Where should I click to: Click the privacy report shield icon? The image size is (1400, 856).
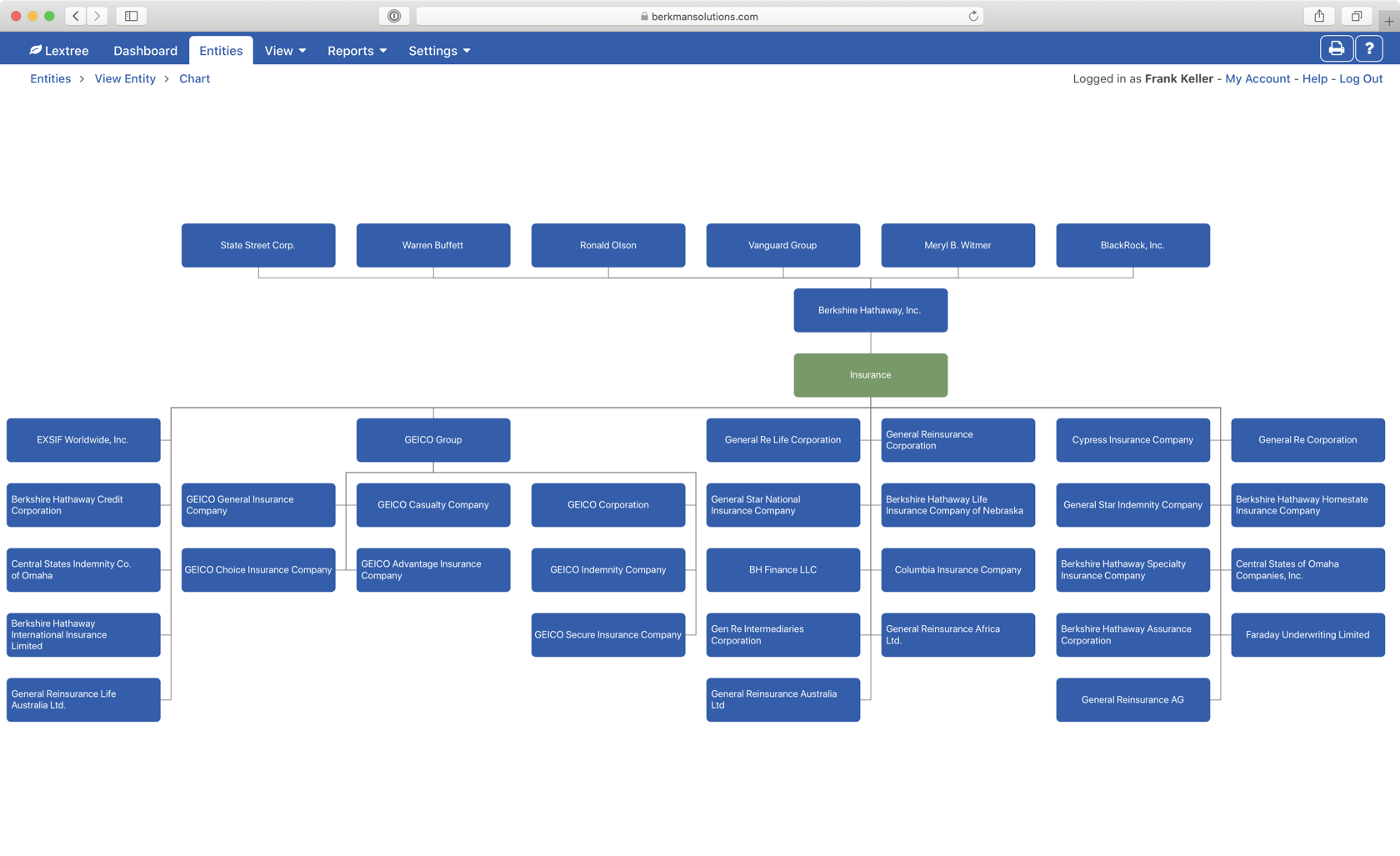pos(394,16)
